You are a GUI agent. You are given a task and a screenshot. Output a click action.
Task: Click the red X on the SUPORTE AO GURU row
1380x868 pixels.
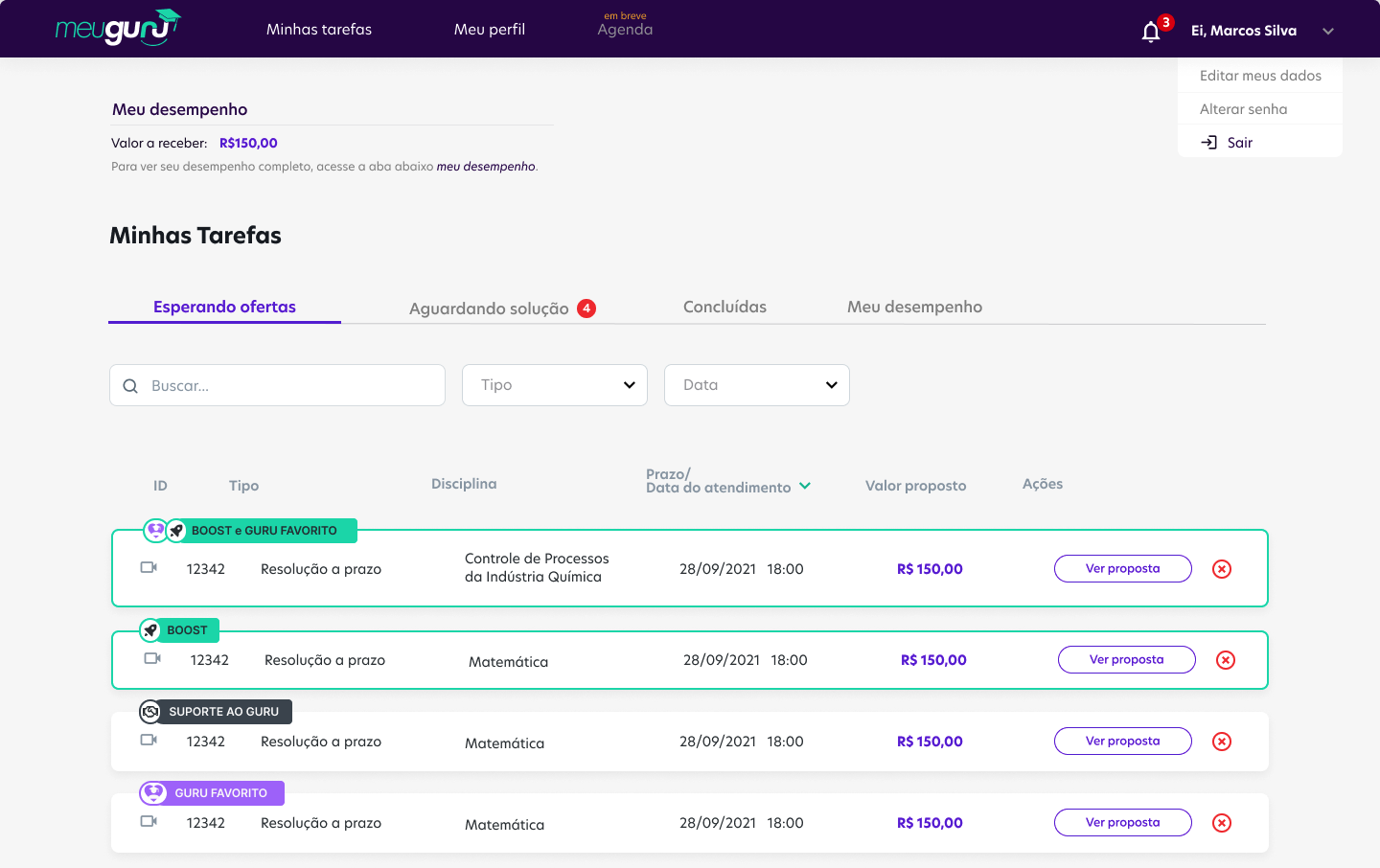pos(1222,742)
